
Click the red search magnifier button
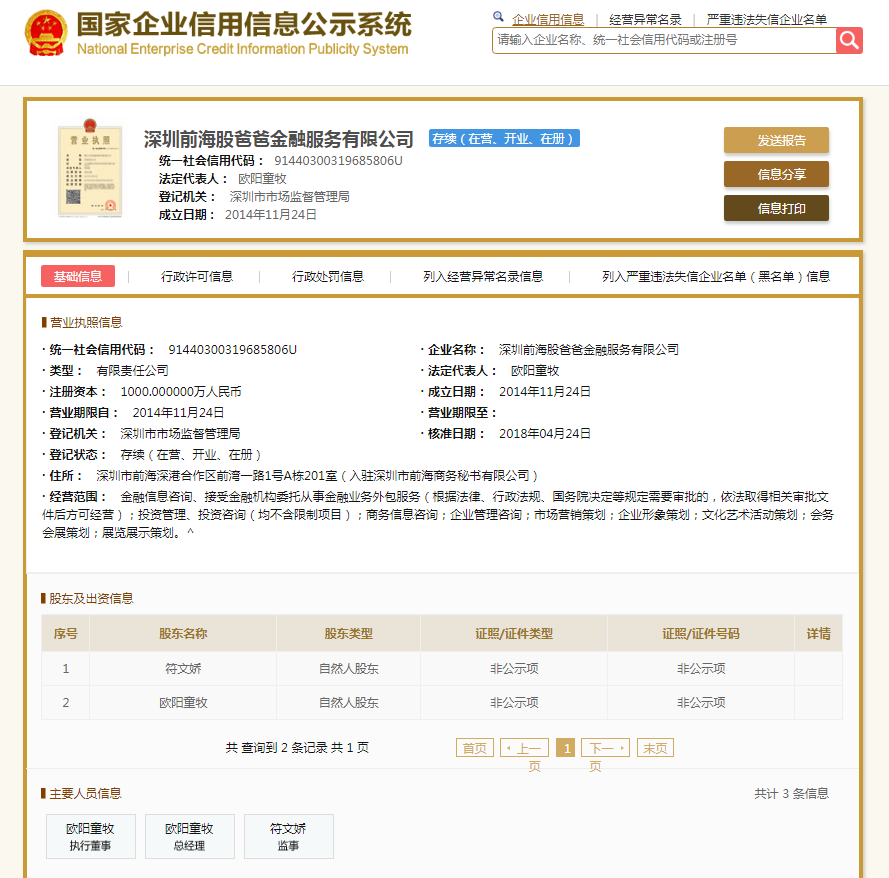849,40
